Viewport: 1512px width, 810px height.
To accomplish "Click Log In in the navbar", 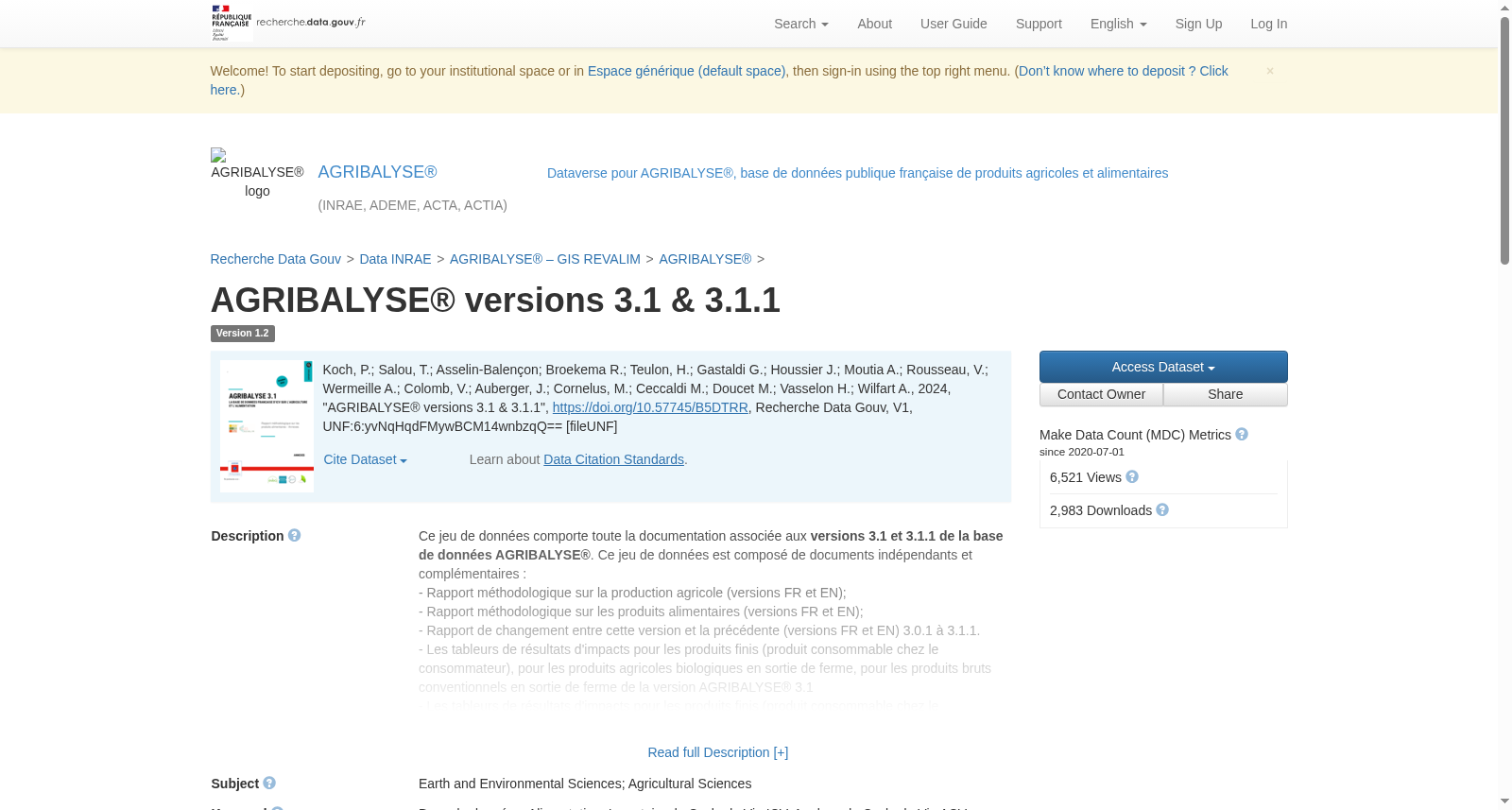I will pyautogui.click(x=1268, y=24).
